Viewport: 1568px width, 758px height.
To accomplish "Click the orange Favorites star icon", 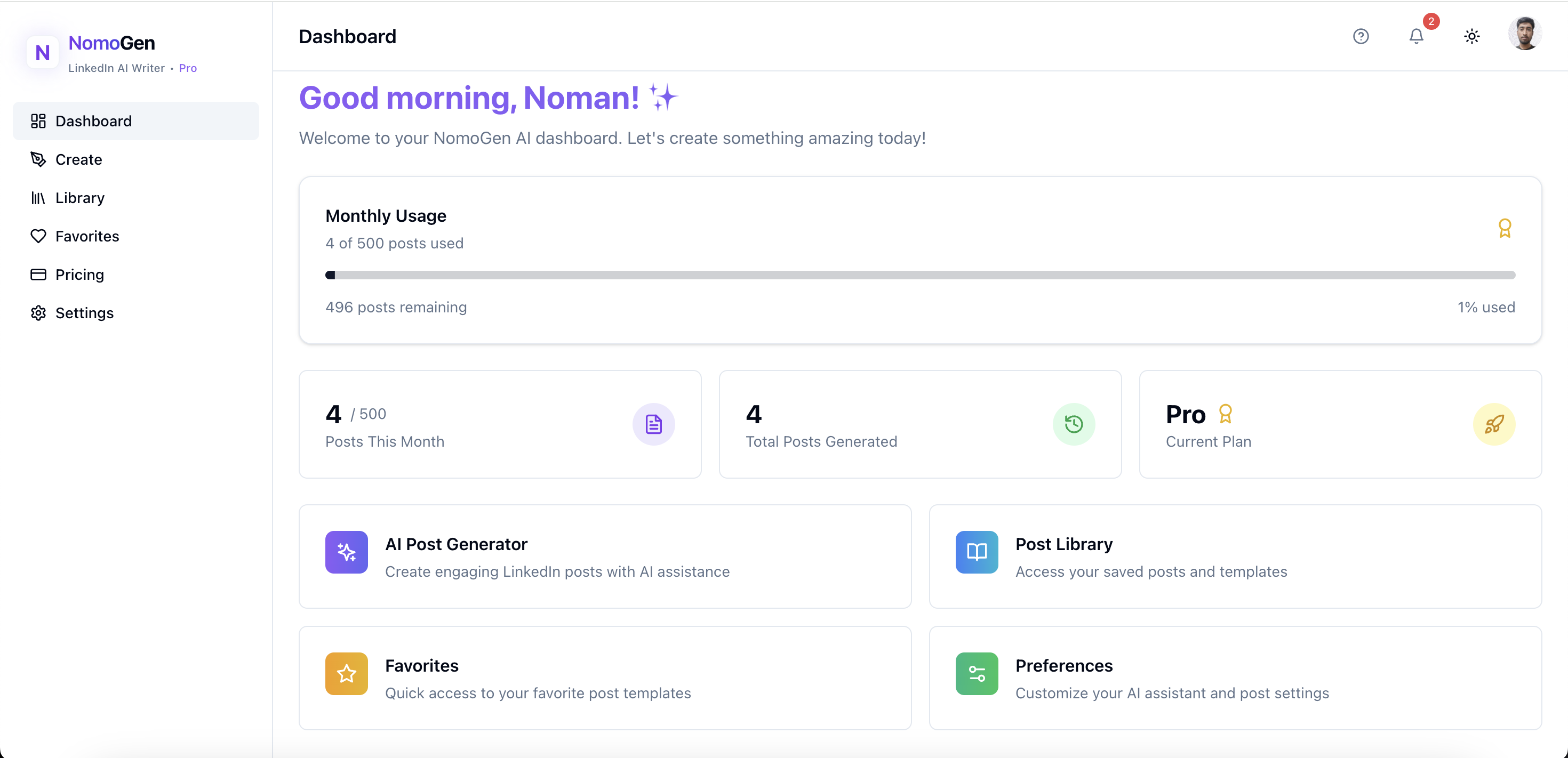I will point(346,673).
